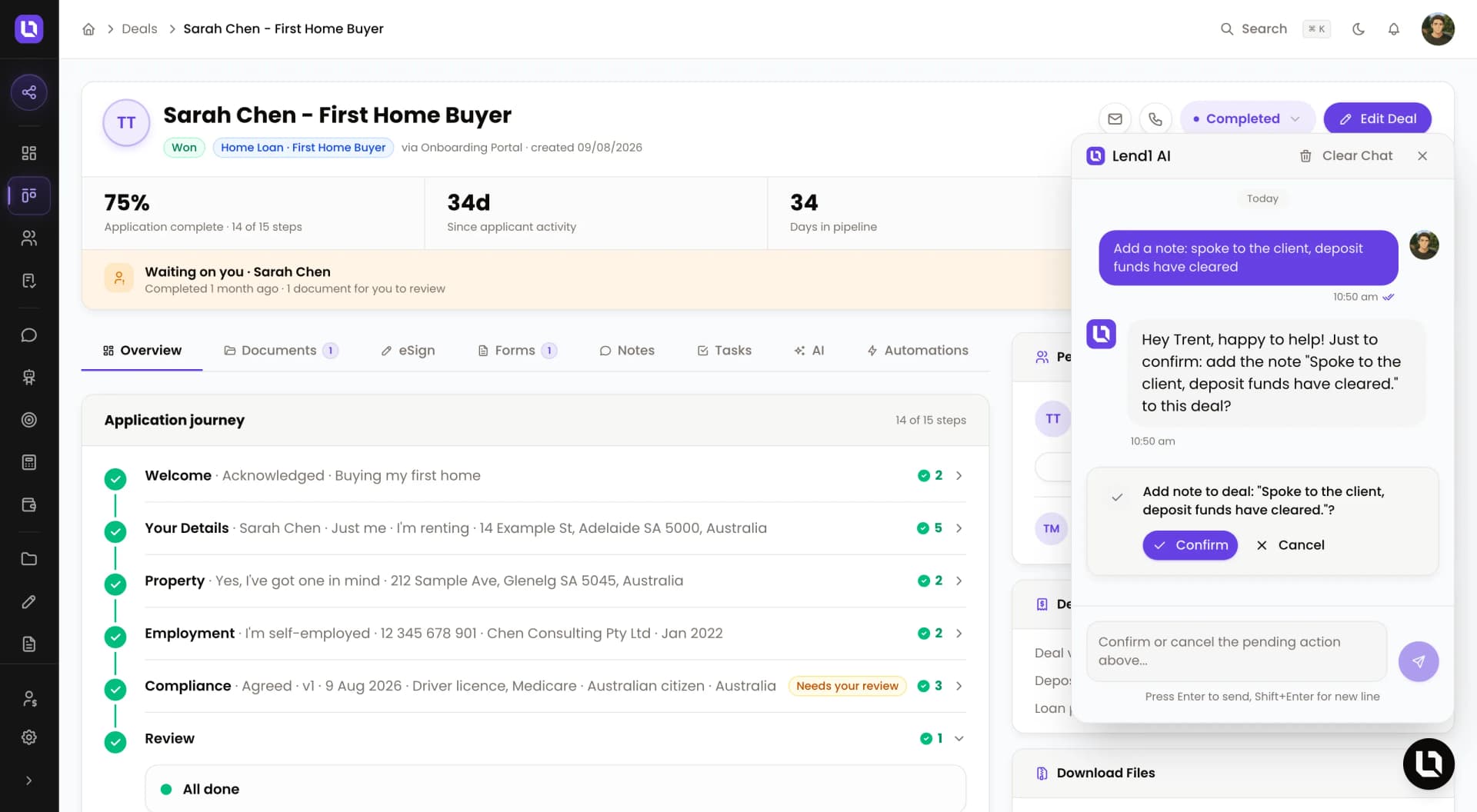Viewport: 1477px width, 812px height.
Task: Confirm adding the note to deal
Action: coord(1190,545)
